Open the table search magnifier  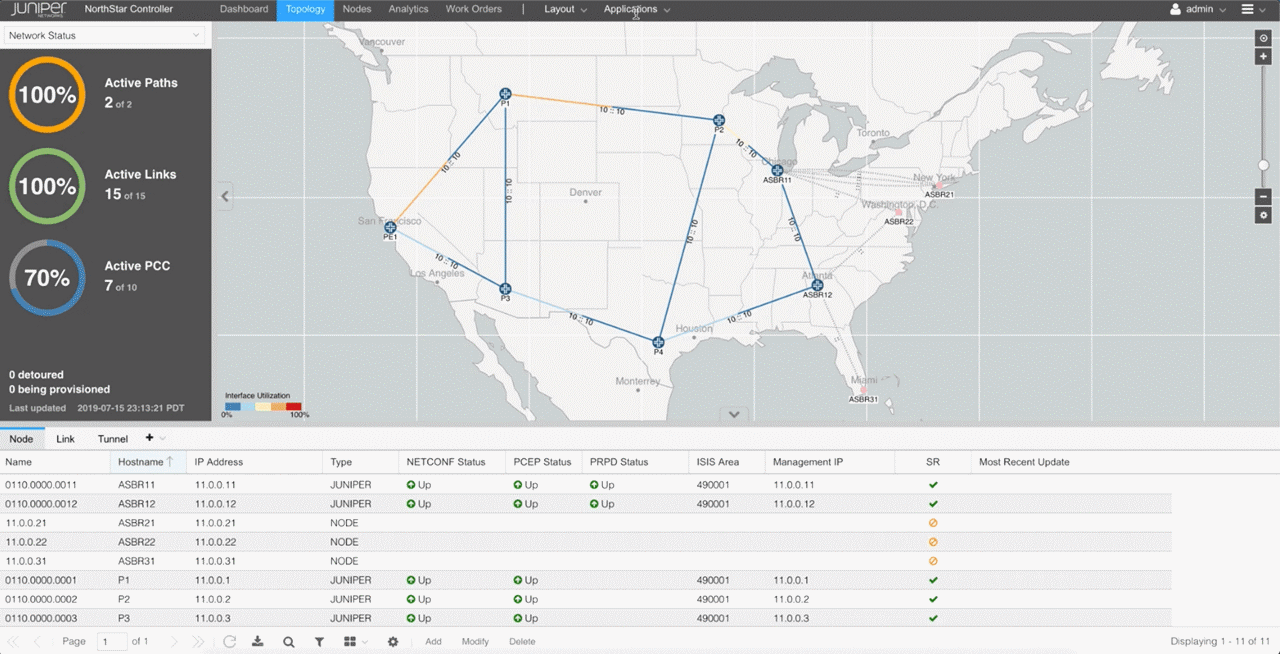point(288,641)
